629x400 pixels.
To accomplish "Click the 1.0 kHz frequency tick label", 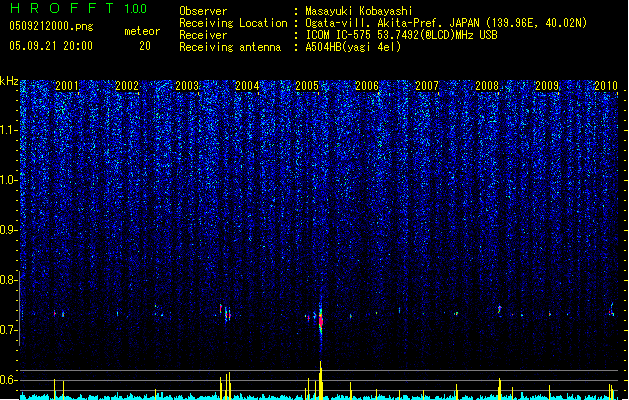I will (x=8, y=180).
